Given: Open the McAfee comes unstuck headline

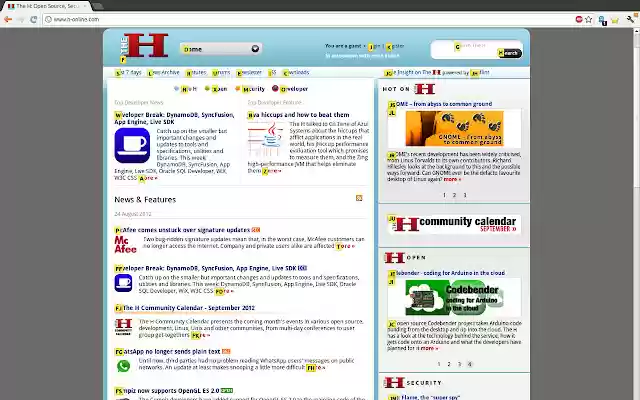Looking at the screenshot, I should click(182, 230).
